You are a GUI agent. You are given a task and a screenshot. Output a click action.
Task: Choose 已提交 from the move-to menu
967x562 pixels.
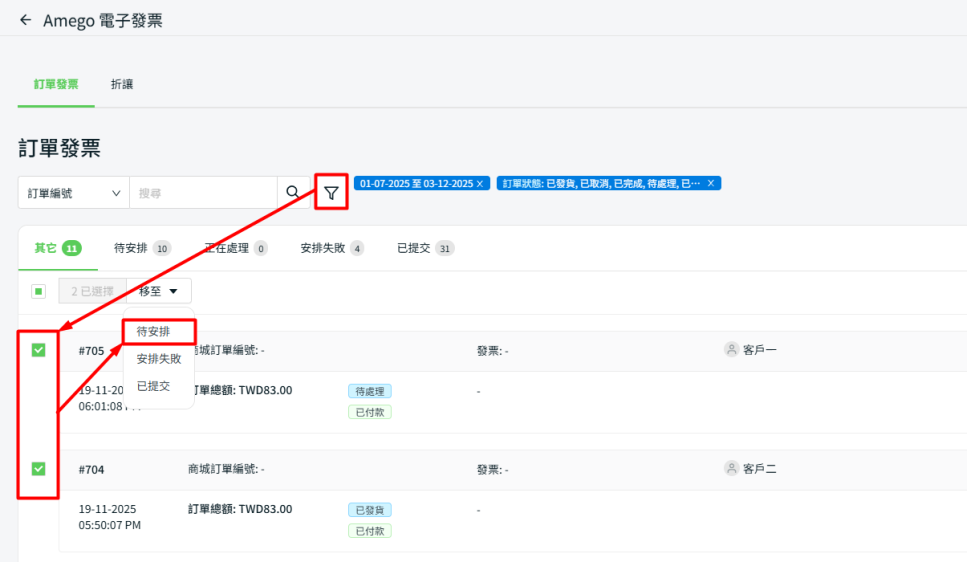[x=154, y=385]
